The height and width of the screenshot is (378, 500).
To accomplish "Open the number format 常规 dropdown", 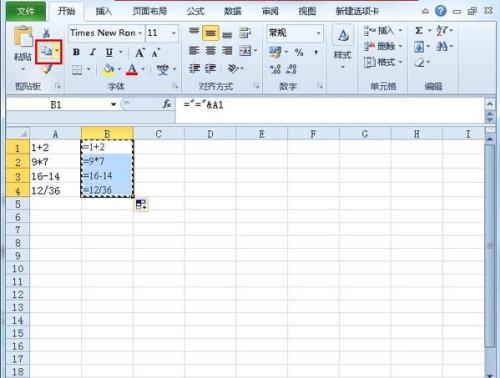I will [318, 33].
